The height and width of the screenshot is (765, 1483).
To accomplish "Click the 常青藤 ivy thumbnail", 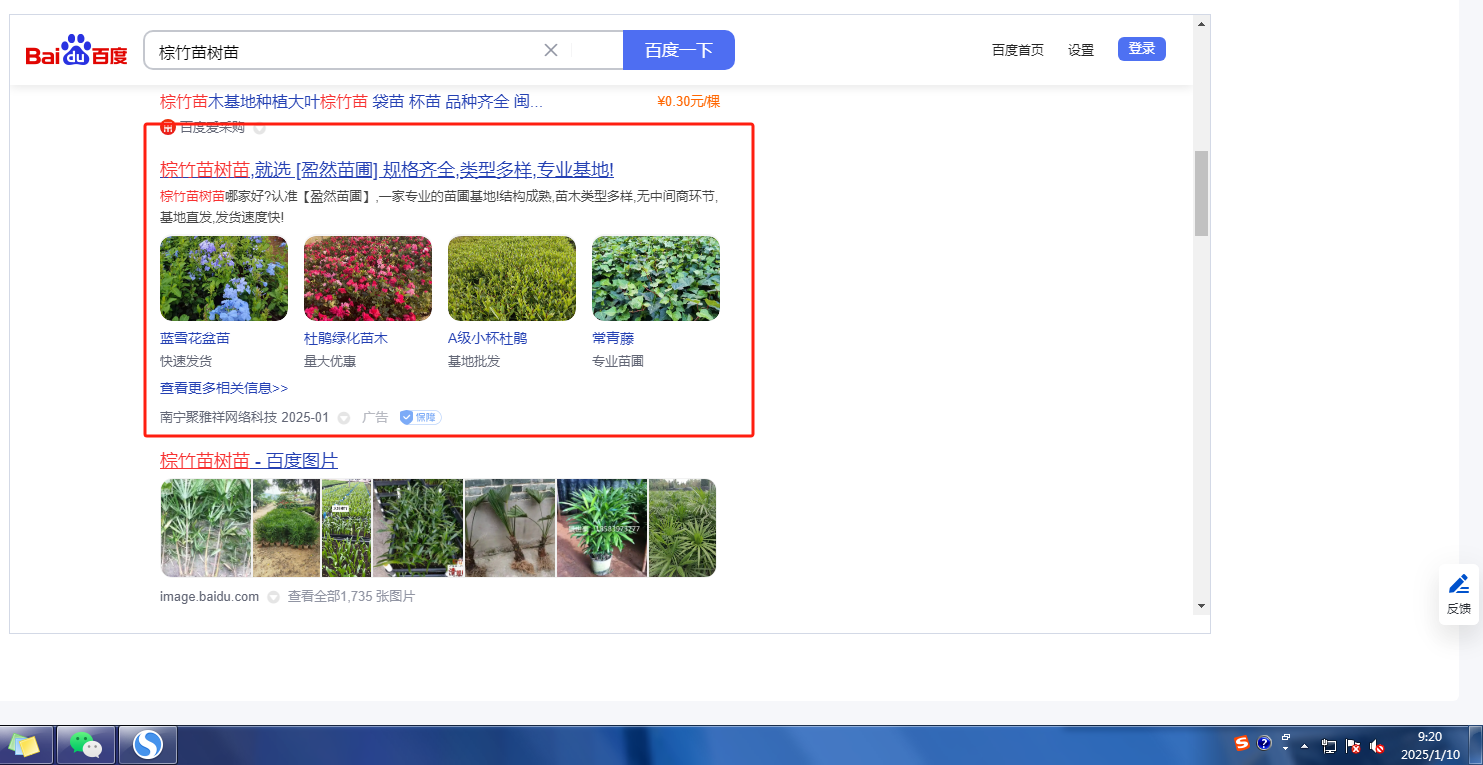I will (656, 278).
